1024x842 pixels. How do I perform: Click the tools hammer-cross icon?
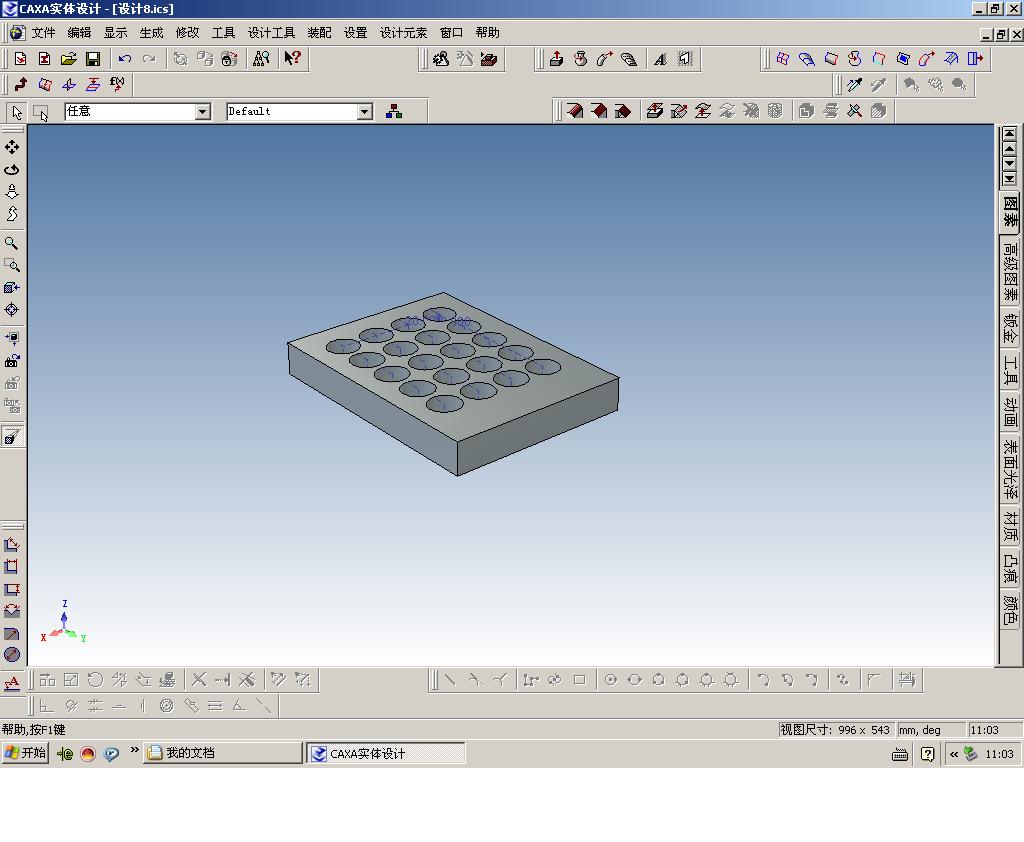[x=854, y=111]
